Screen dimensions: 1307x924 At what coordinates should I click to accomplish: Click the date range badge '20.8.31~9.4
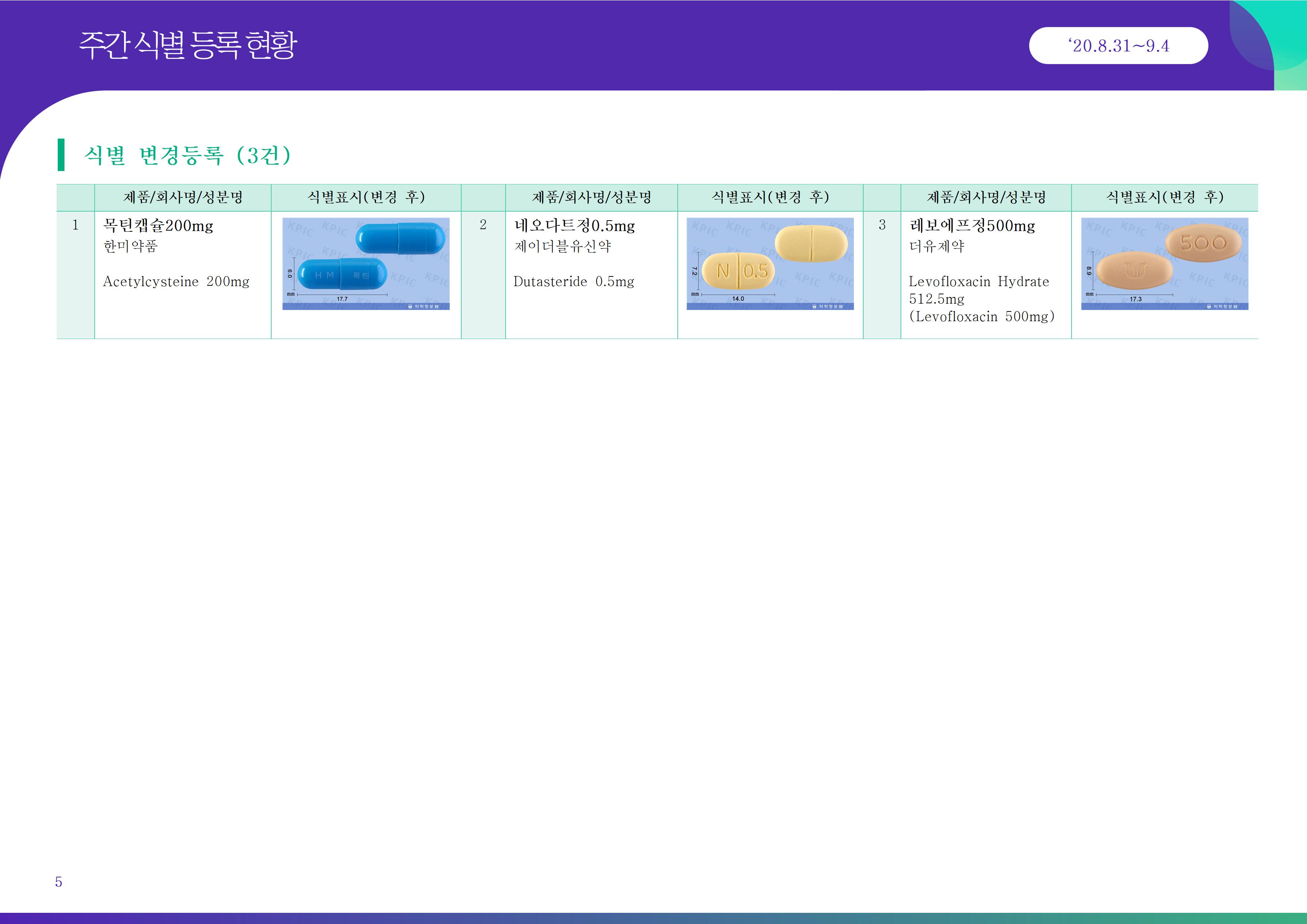(x=1118, y=45)
